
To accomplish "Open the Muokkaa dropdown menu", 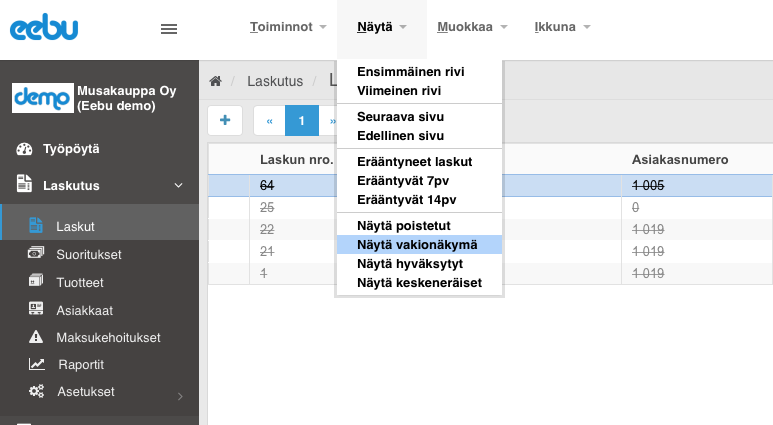I will 472,27.
